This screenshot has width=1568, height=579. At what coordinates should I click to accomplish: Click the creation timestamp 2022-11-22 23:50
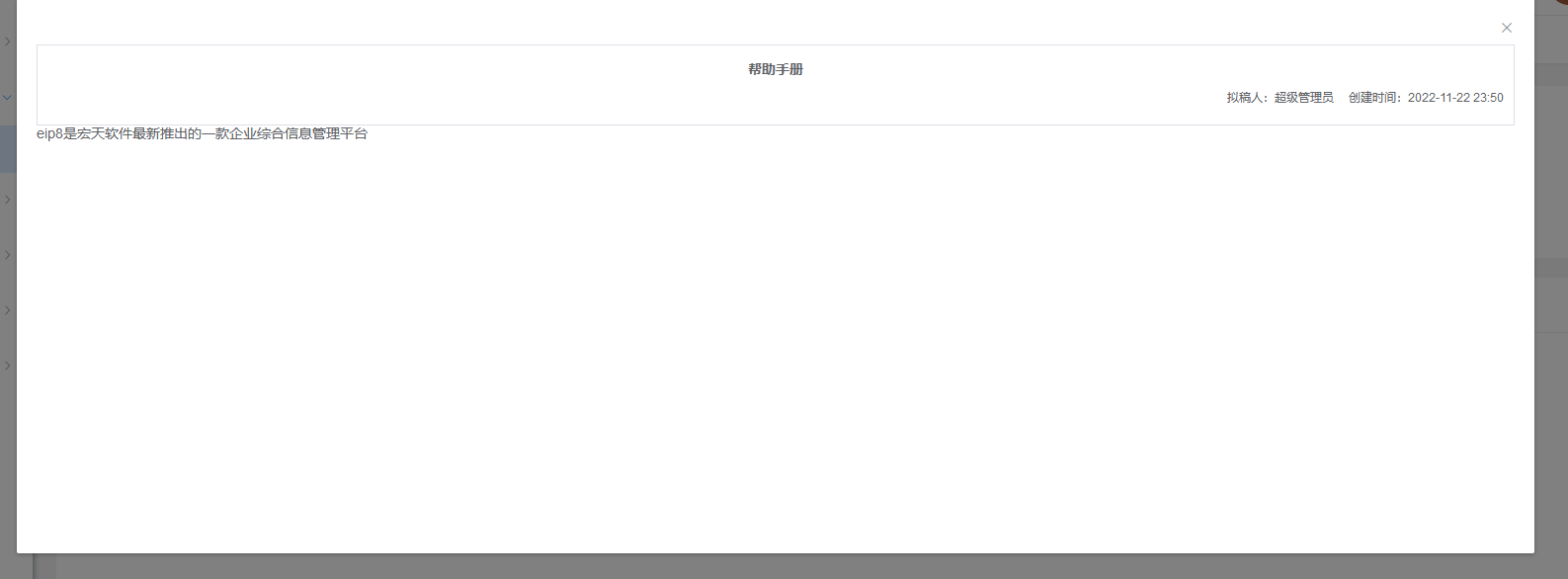1455,98
